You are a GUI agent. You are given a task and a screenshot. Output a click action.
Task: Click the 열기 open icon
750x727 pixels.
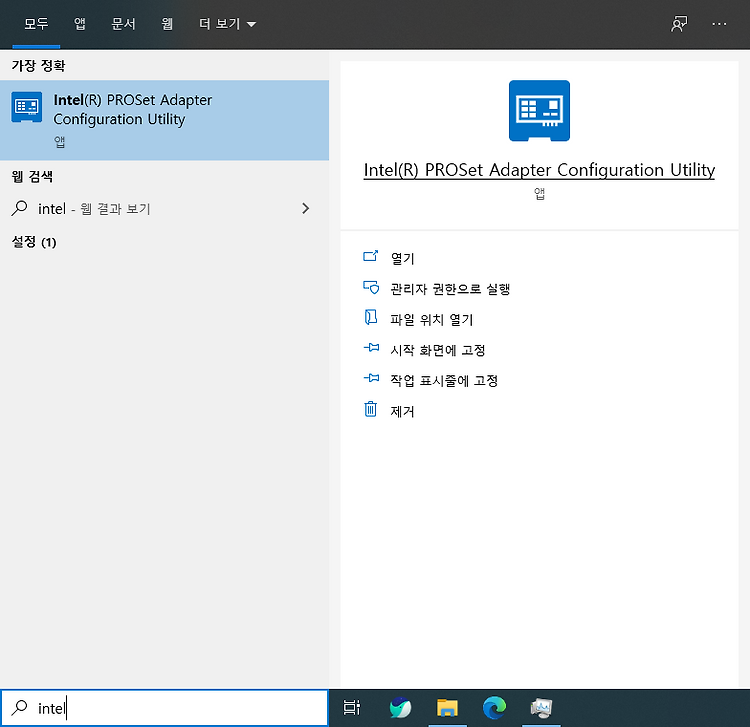tap(371, 256)
